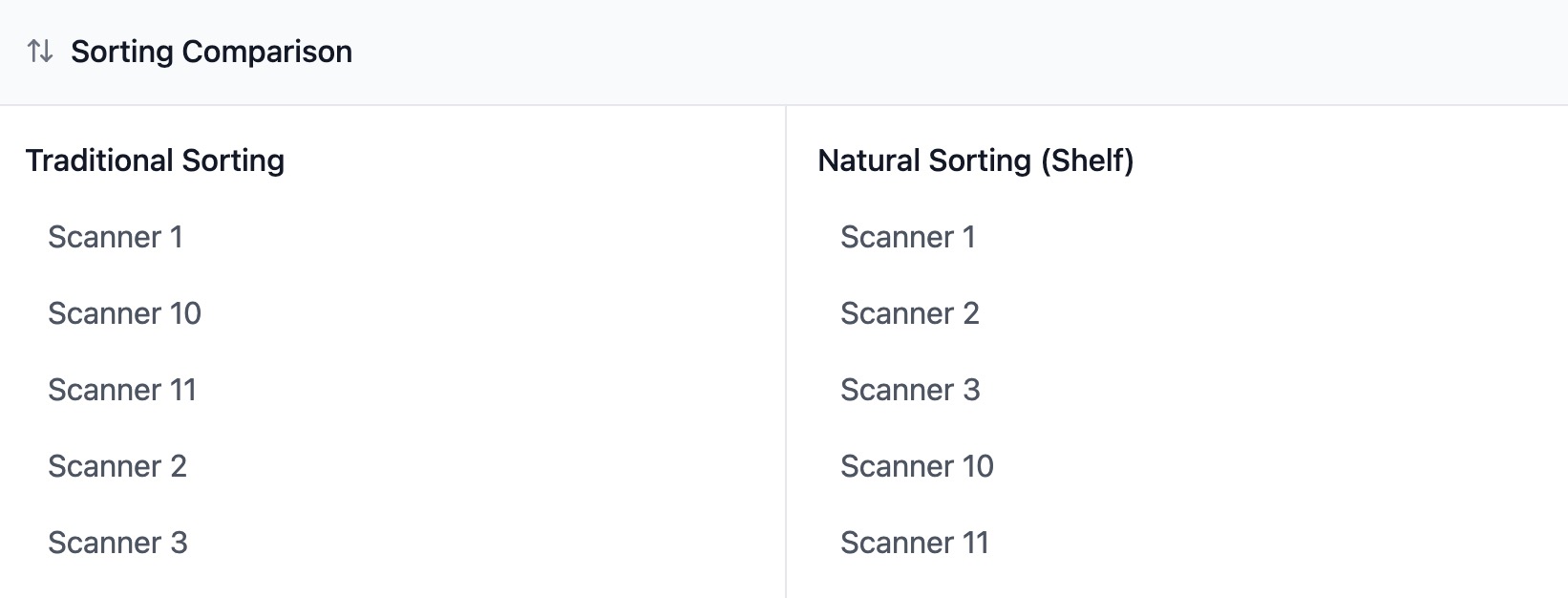This screenshot has height=598, width=1568.
Task: Click the up-down sort arrows icon
Action: pyautogui.click(x=39, y=51)
